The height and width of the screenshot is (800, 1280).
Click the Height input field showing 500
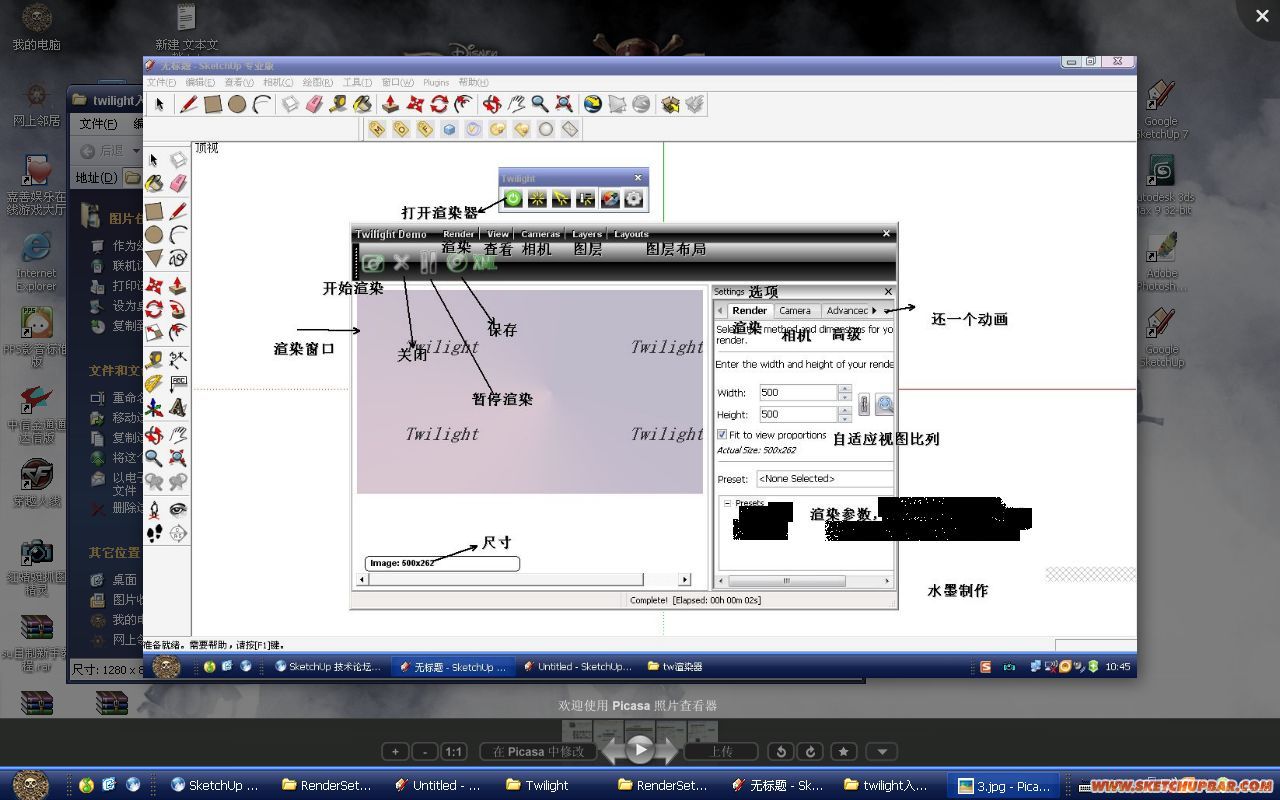click(797, 414)
